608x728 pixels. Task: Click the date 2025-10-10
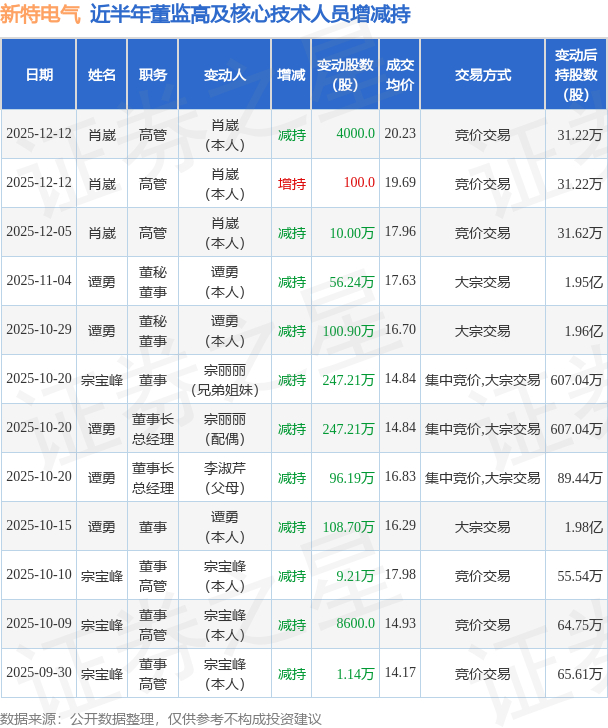39,575
